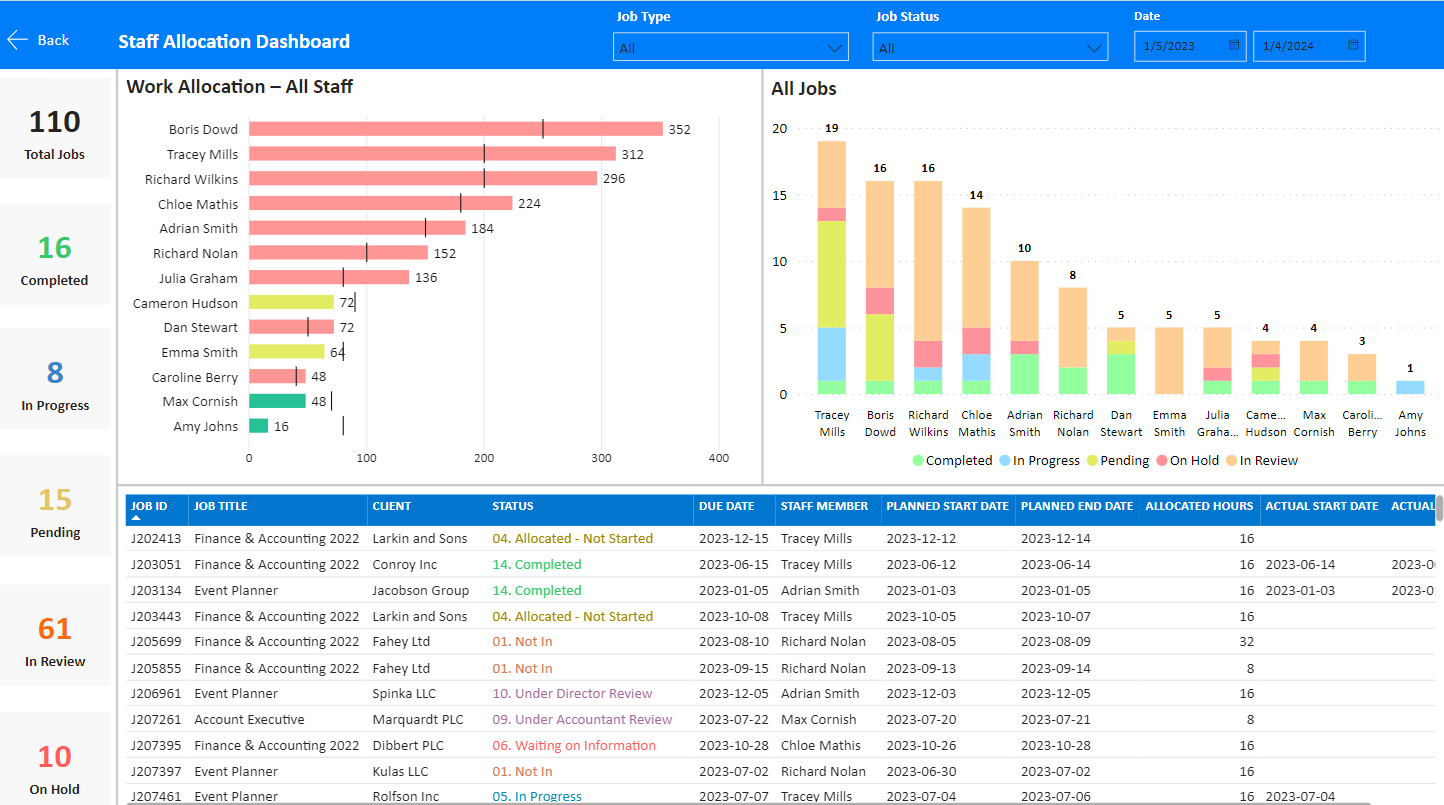Click status '06. Waiting on Information'
This screenshot has width=1444, height=805.
574,745
